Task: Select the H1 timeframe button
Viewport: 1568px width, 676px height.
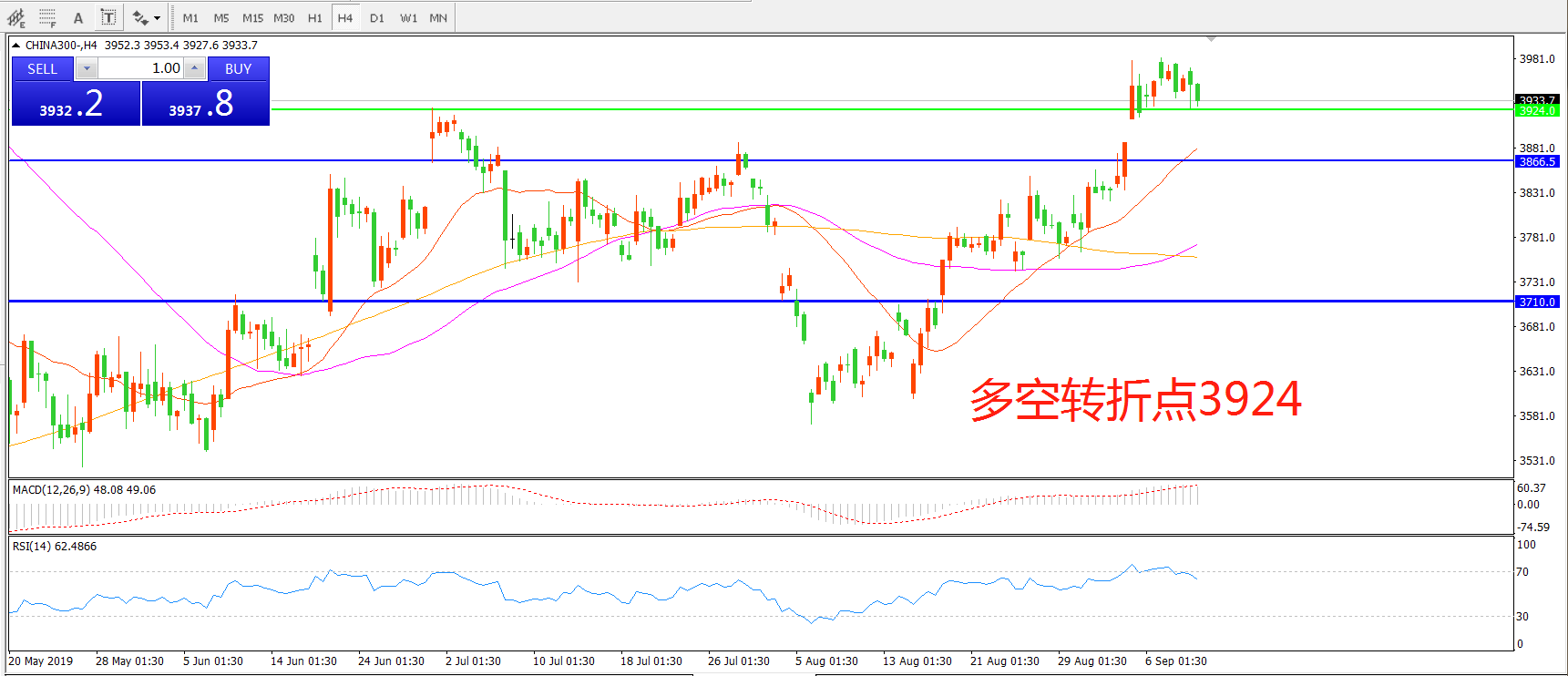Action: click(x=314, y=18)
